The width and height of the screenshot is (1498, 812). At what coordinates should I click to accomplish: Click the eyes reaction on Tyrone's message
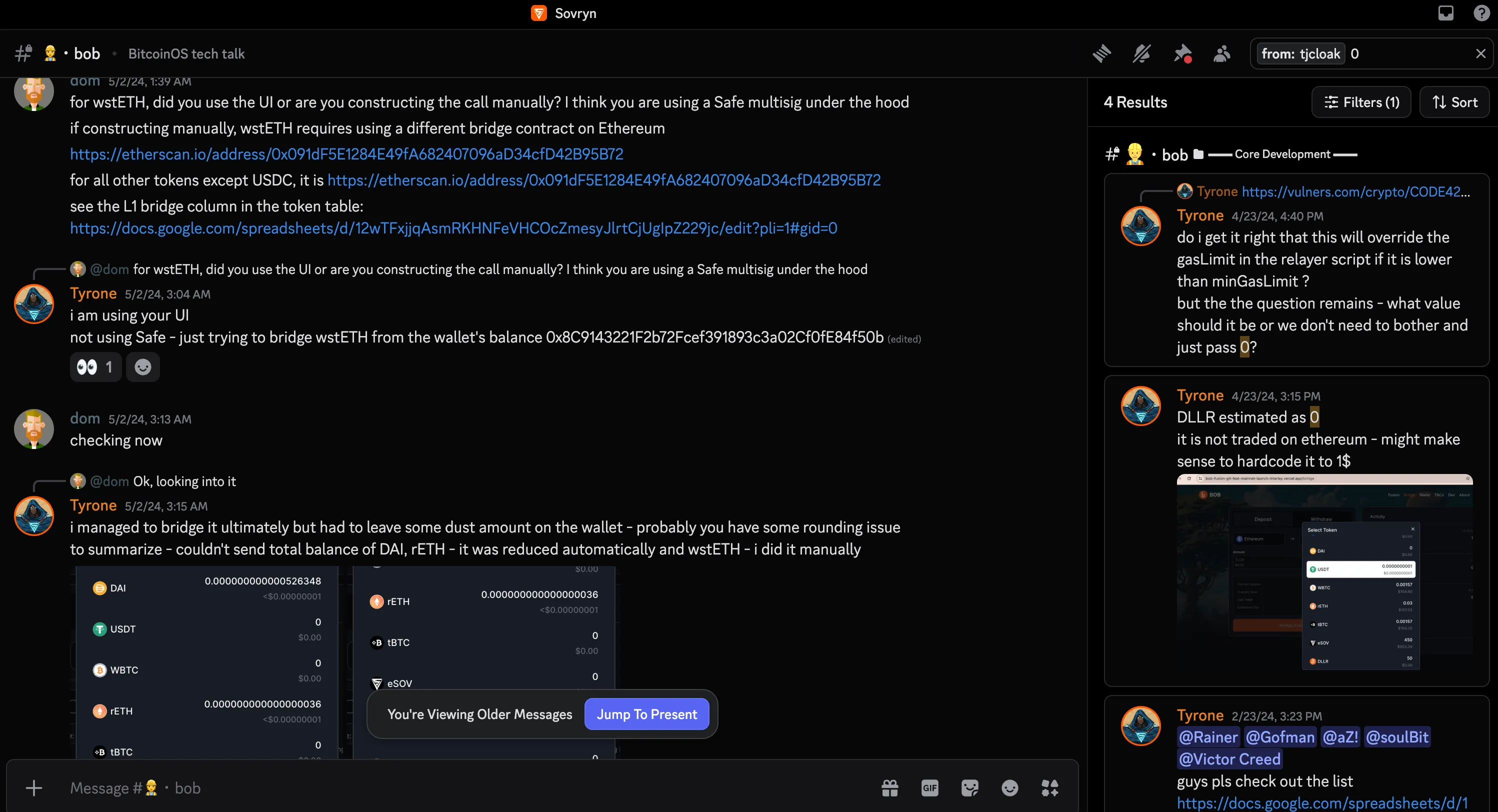pos(95,367)
